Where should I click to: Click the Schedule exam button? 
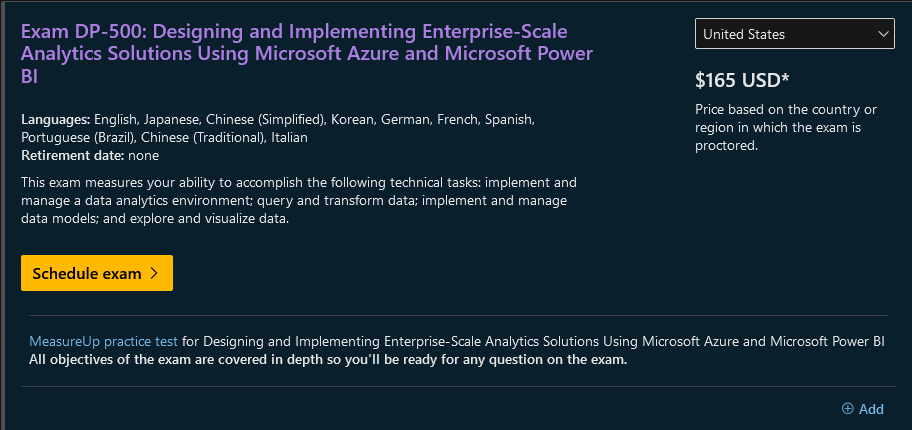[x=97, y=273]
